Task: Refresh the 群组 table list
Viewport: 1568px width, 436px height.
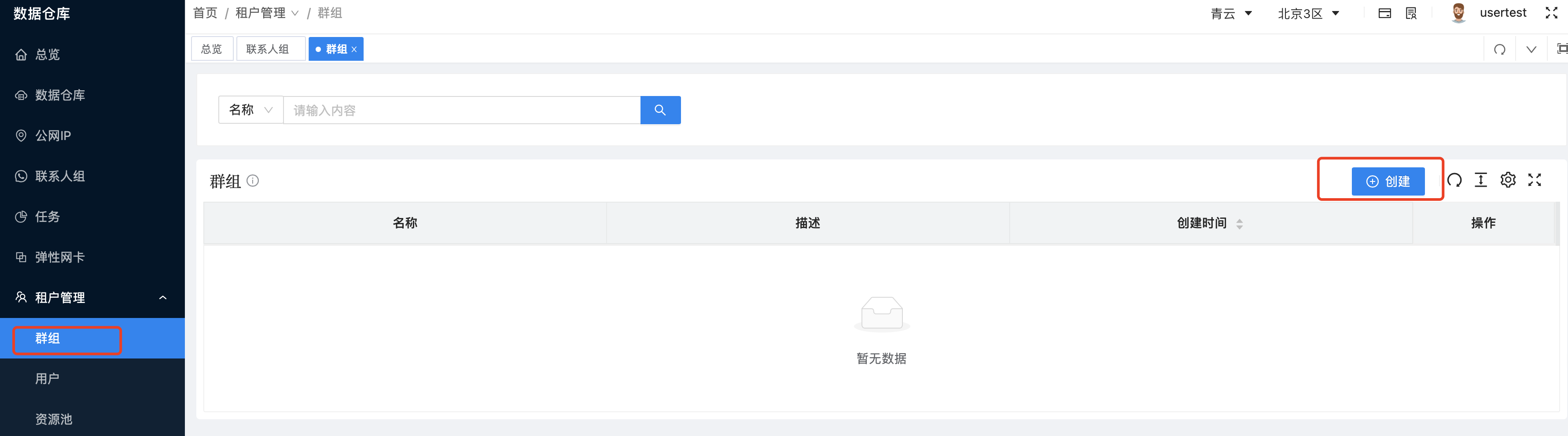Action: [1455, 180]
